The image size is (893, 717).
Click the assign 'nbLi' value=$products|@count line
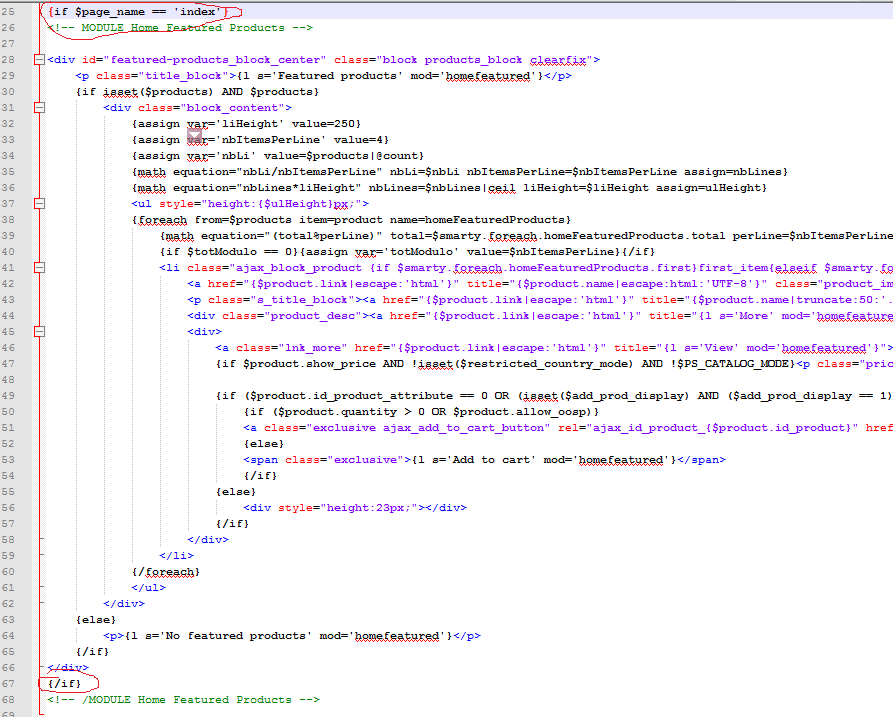pyautogui.click(x=278, y=155)
